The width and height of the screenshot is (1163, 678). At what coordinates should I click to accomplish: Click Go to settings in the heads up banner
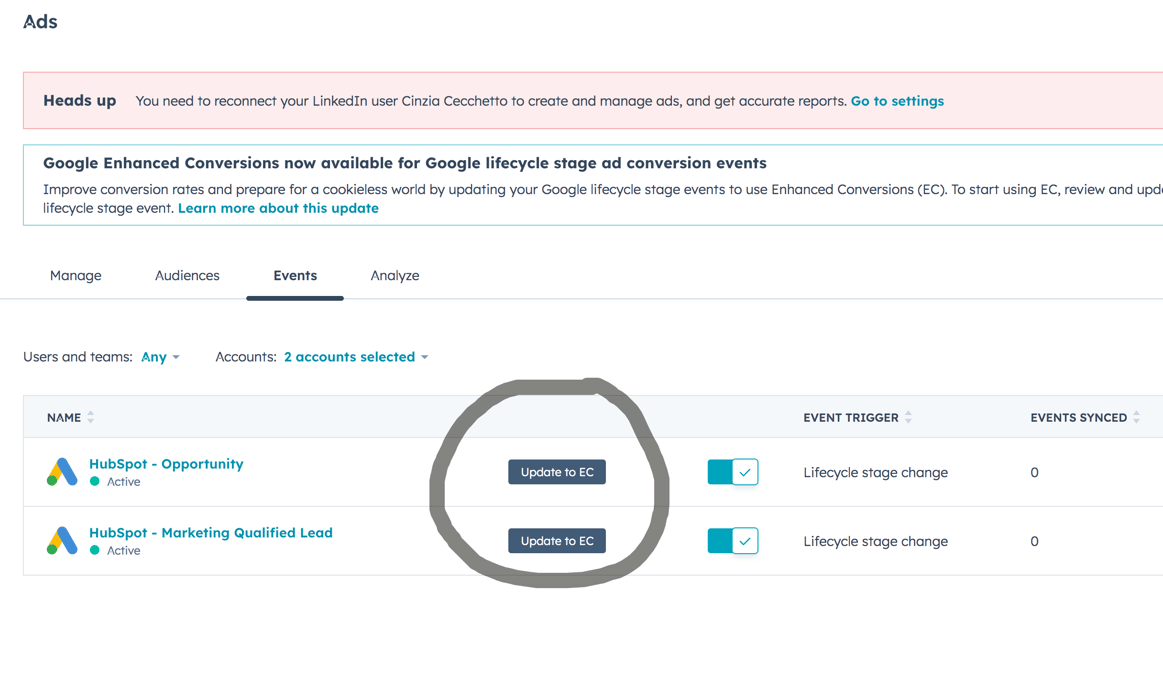[897, 100]
